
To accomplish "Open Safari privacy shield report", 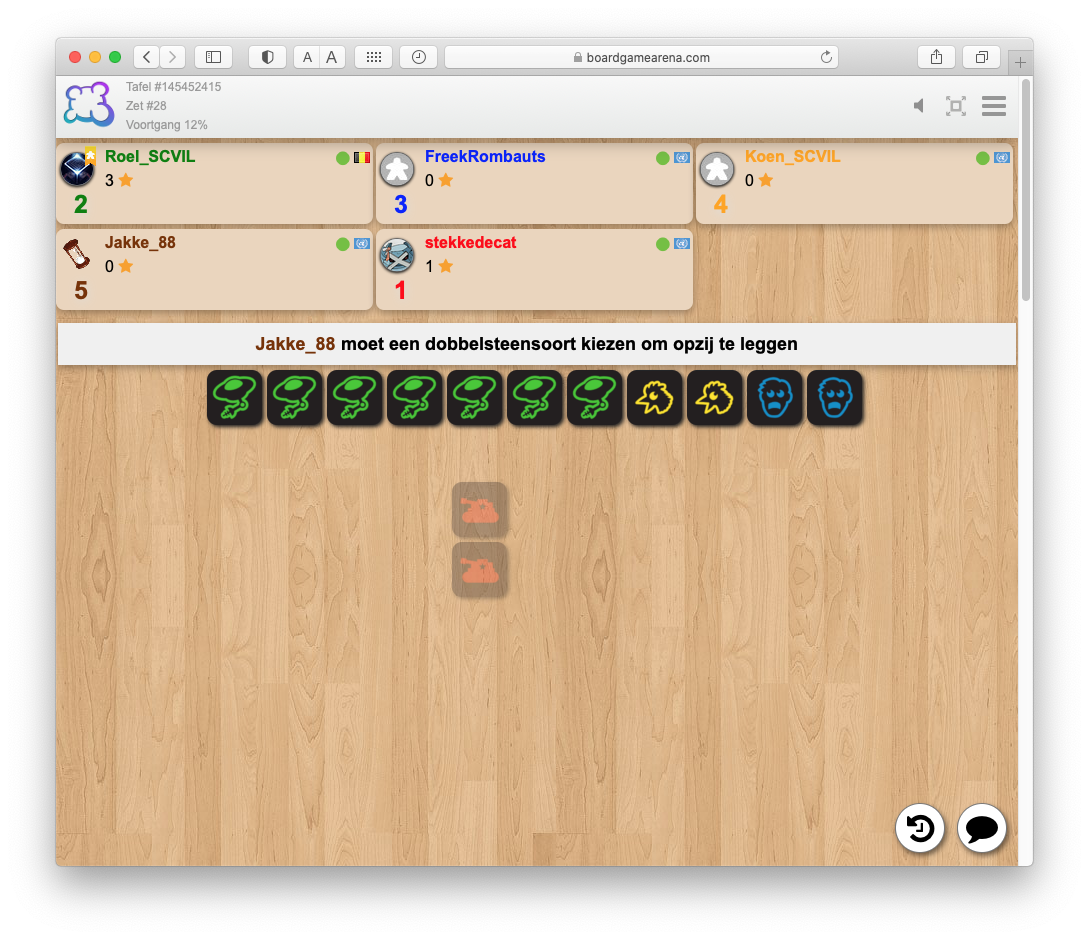I will point(267,57).
